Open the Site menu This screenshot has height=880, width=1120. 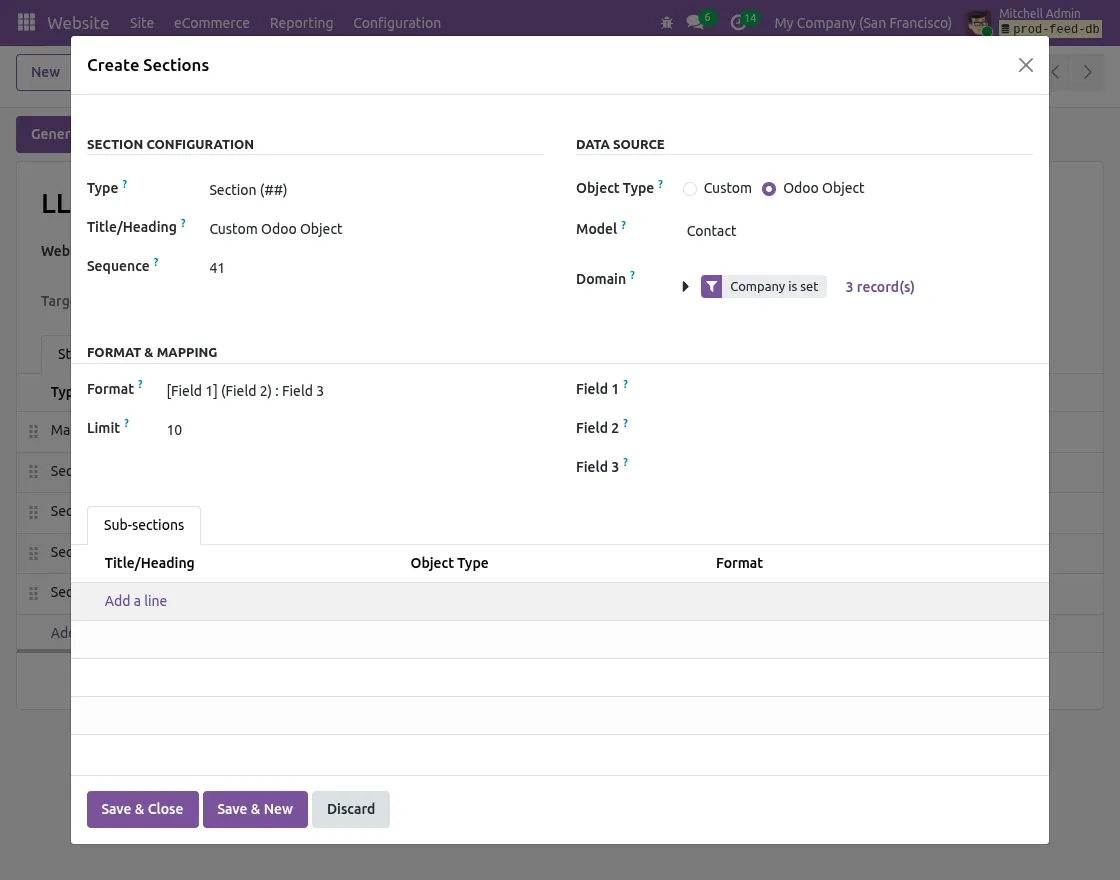[141, 23]
